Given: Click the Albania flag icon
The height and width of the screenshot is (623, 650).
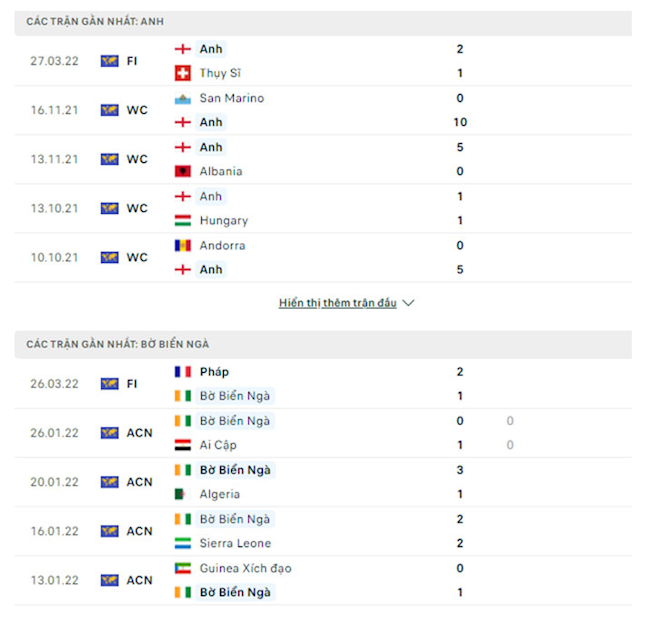Looking at the screenshot, I should click(183, 171).
